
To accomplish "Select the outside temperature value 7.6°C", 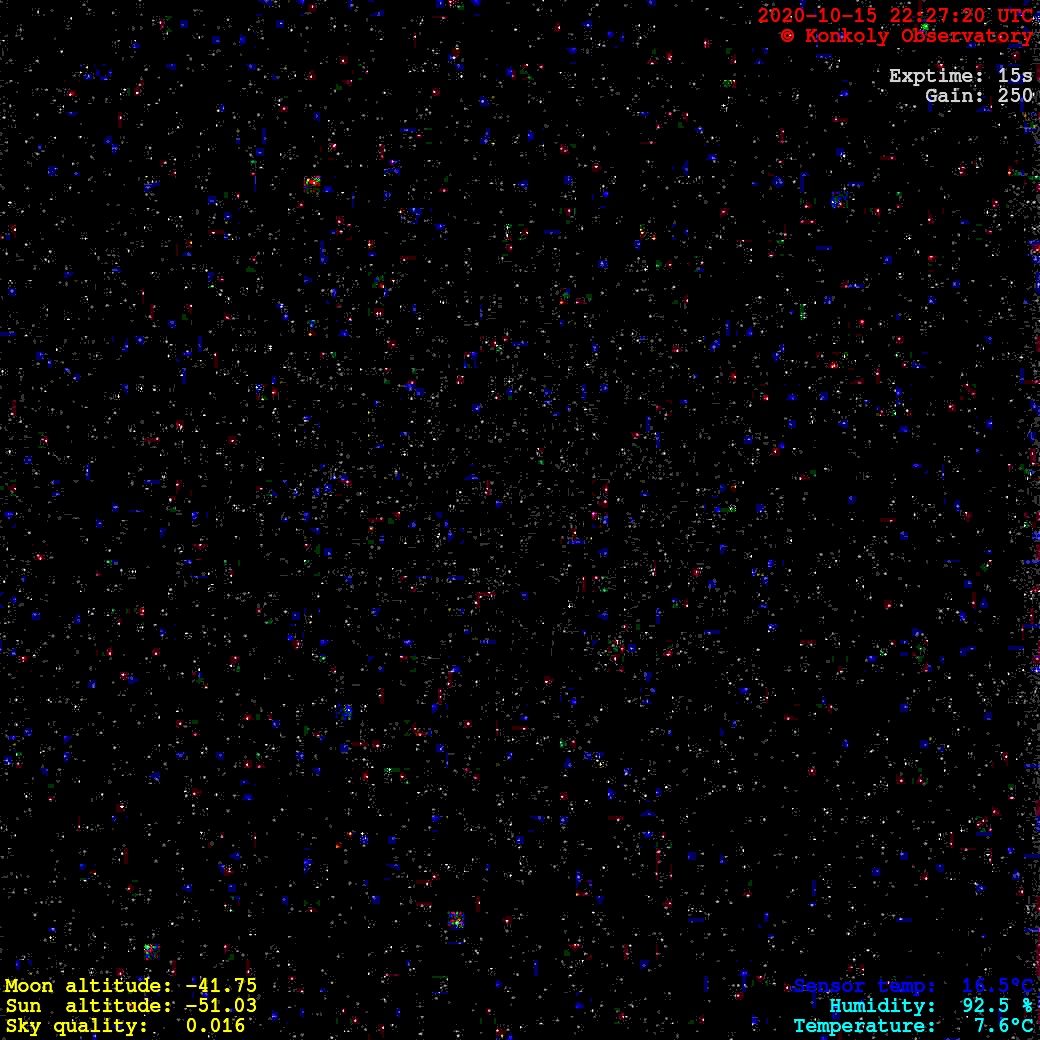I will 1003,1026.
